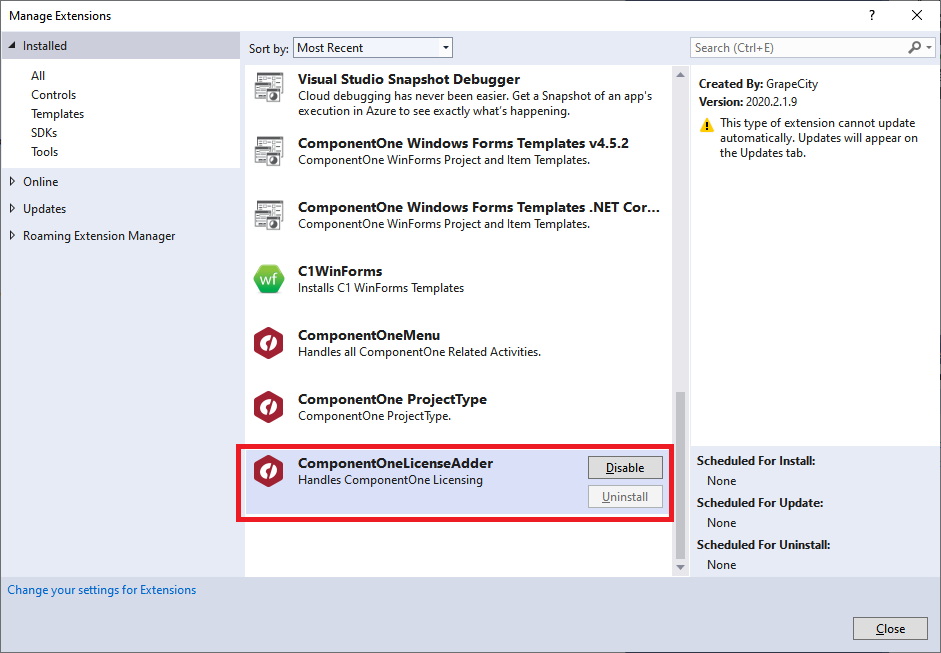This screenshot has width=941, height=653.
Task: Click the green C1WinForms wf icon
Action: (x=268, y=279)
